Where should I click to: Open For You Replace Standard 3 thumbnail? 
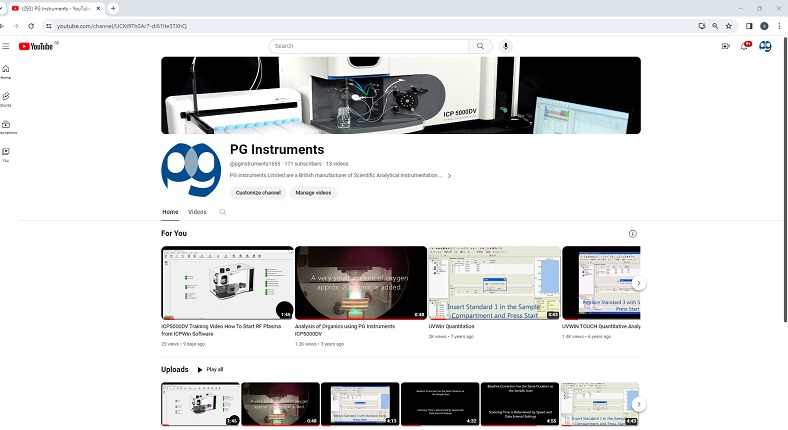(x=601, y=283)
